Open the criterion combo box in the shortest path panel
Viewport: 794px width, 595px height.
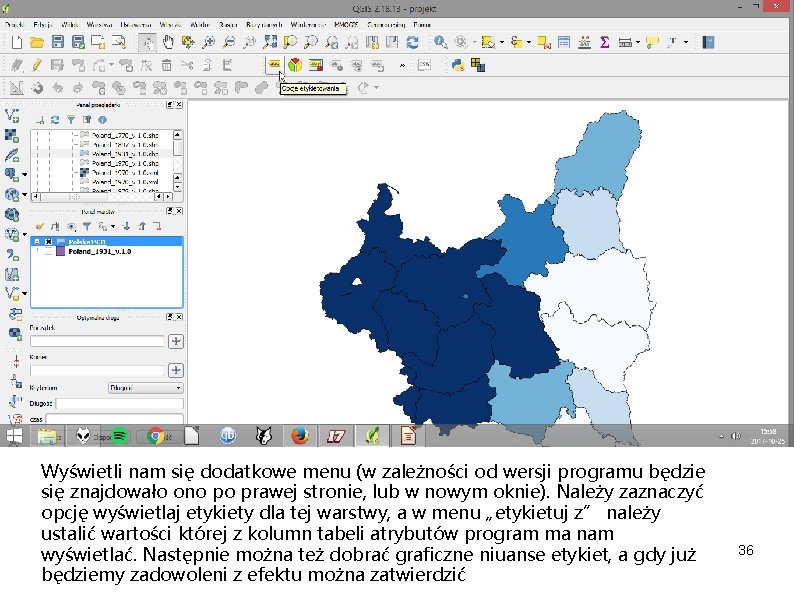pos(146,388)
